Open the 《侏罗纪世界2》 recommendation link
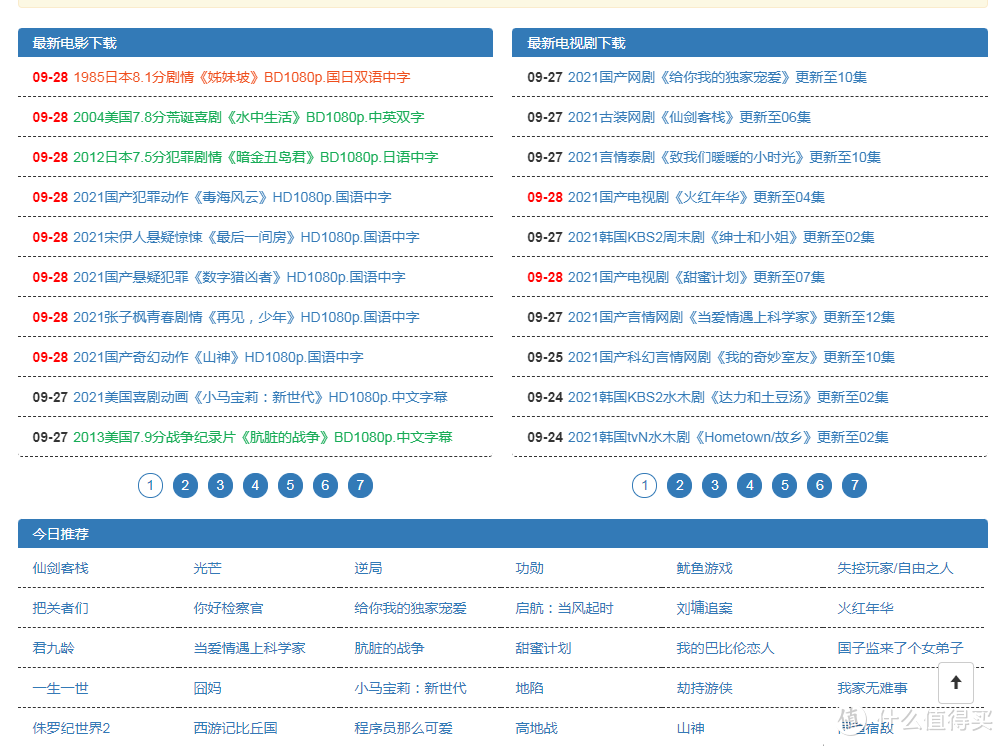 (70, 728)
